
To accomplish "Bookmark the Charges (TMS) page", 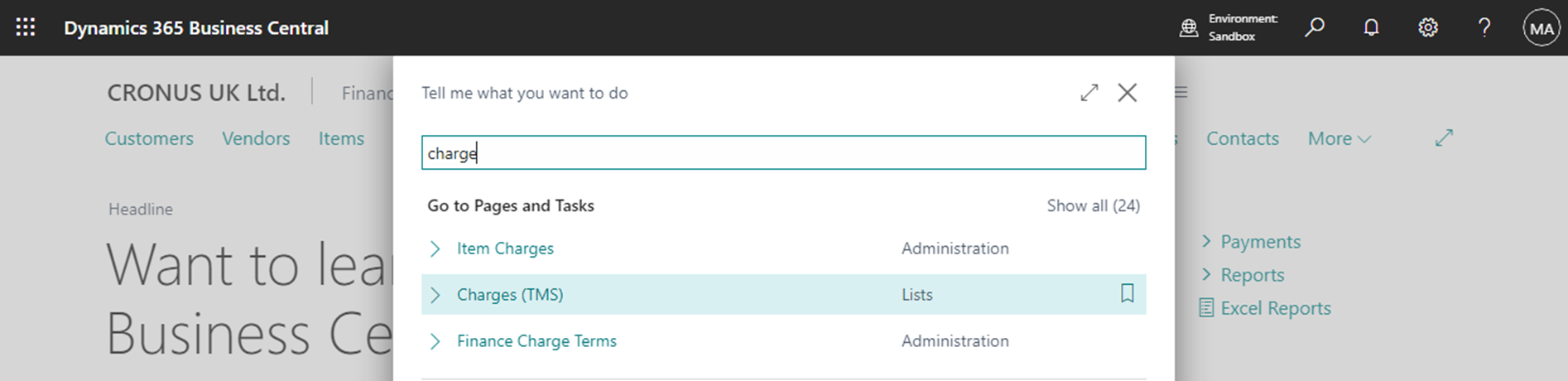I will click(x=1127, y=293).
